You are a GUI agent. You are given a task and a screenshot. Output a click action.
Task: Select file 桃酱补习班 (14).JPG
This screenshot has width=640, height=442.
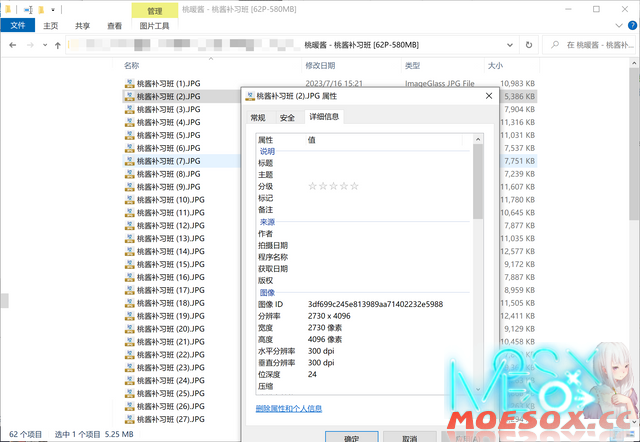171,251
